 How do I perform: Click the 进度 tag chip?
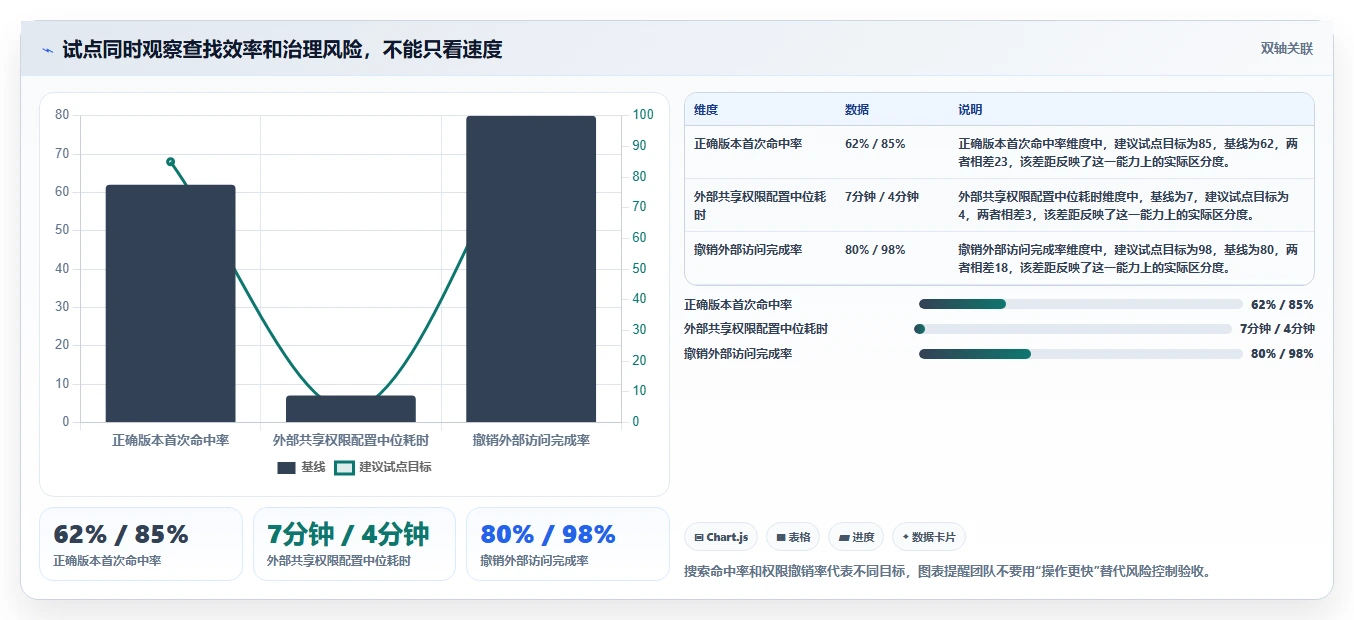(856, 537)
